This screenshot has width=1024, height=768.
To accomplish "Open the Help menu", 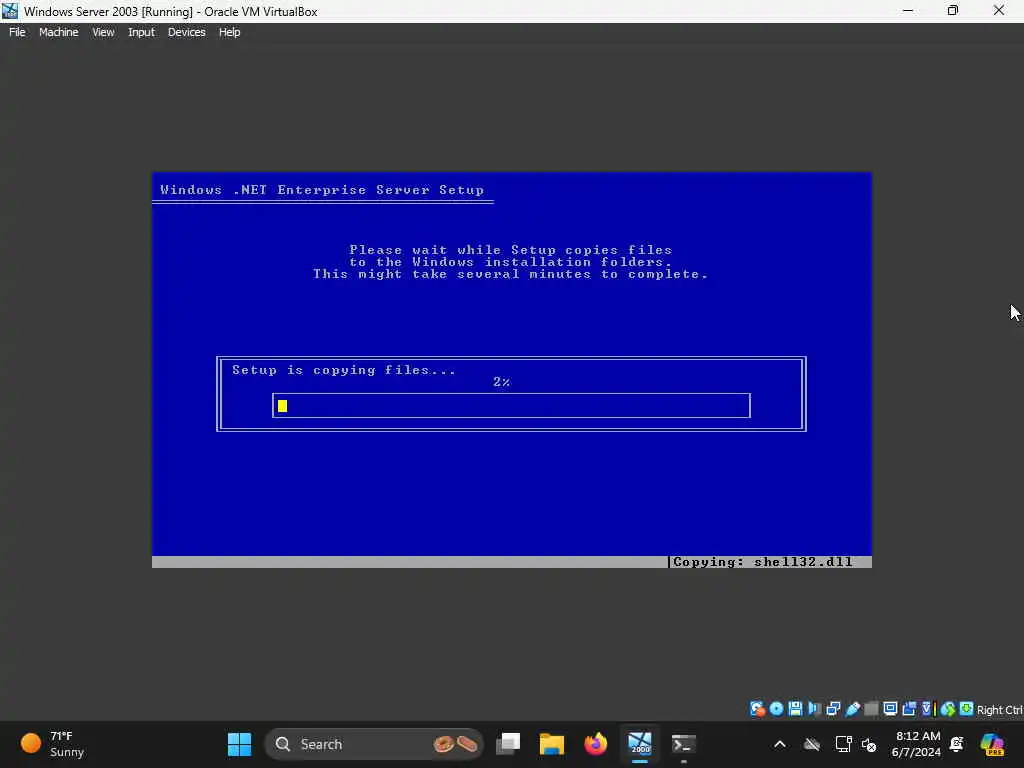I will [229, 32].
